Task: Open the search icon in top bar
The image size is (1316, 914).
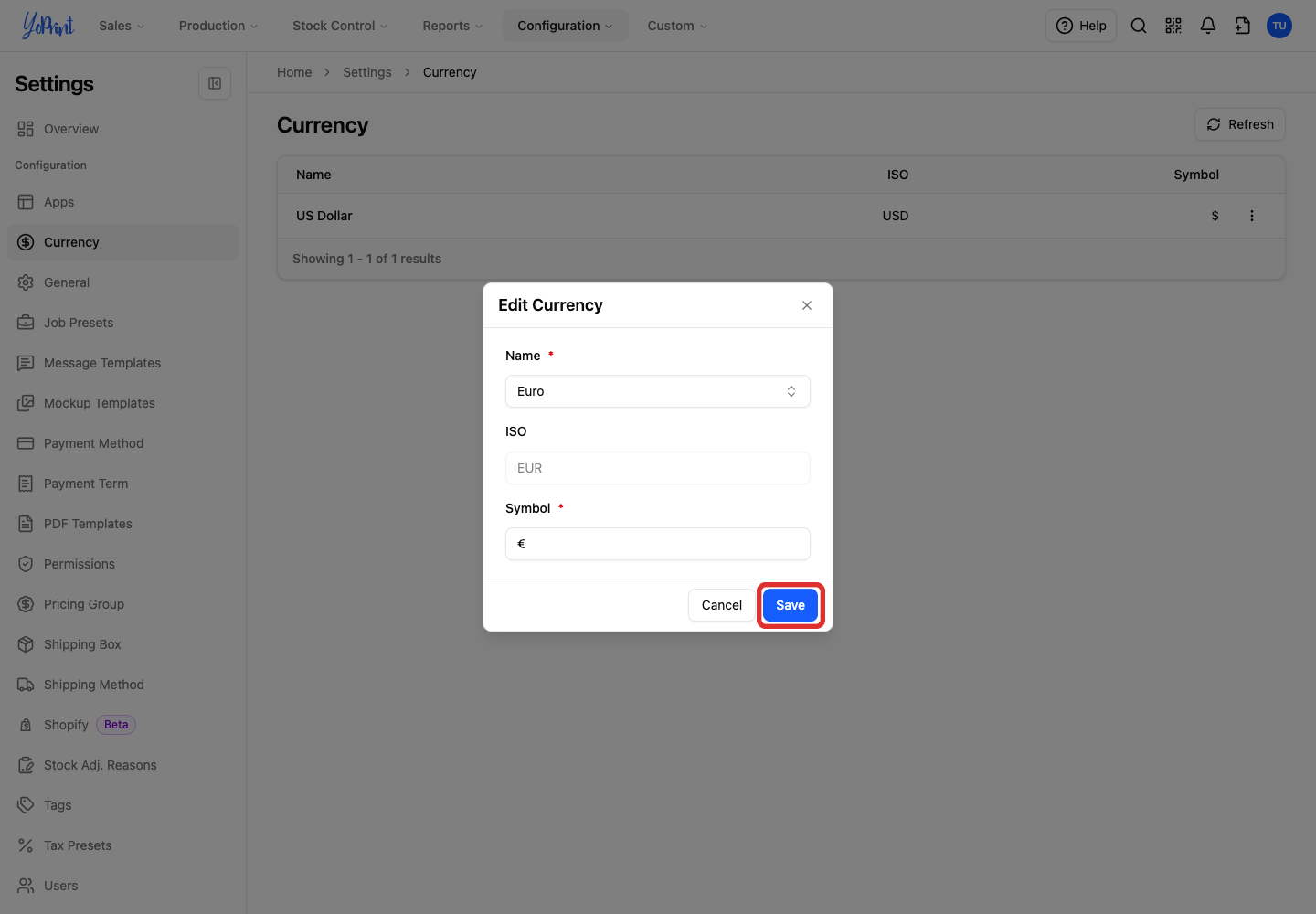Action: pyautogui.click(x=1139, y=26)
